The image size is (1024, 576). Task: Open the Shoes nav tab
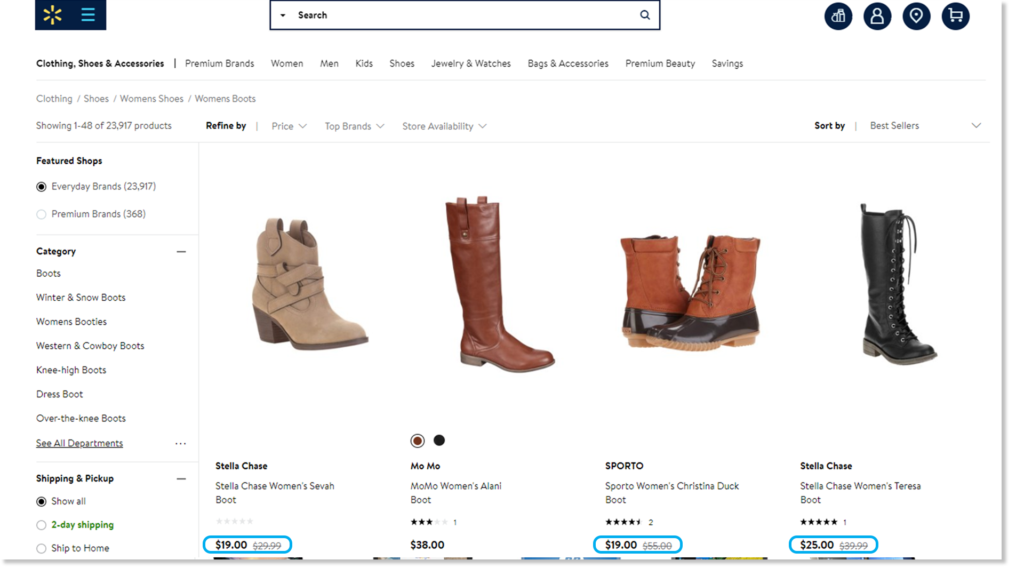click(402, 63)
